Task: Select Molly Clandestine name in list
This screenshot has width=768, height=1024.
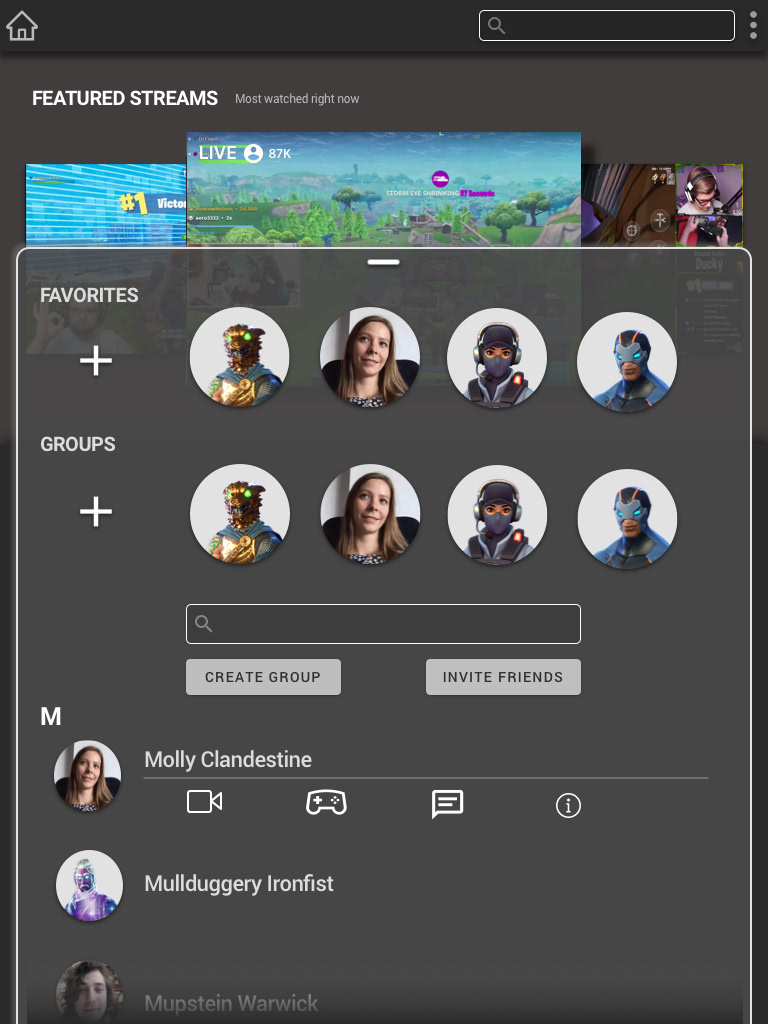Action: pyautogui.click(x=228, y=760)
